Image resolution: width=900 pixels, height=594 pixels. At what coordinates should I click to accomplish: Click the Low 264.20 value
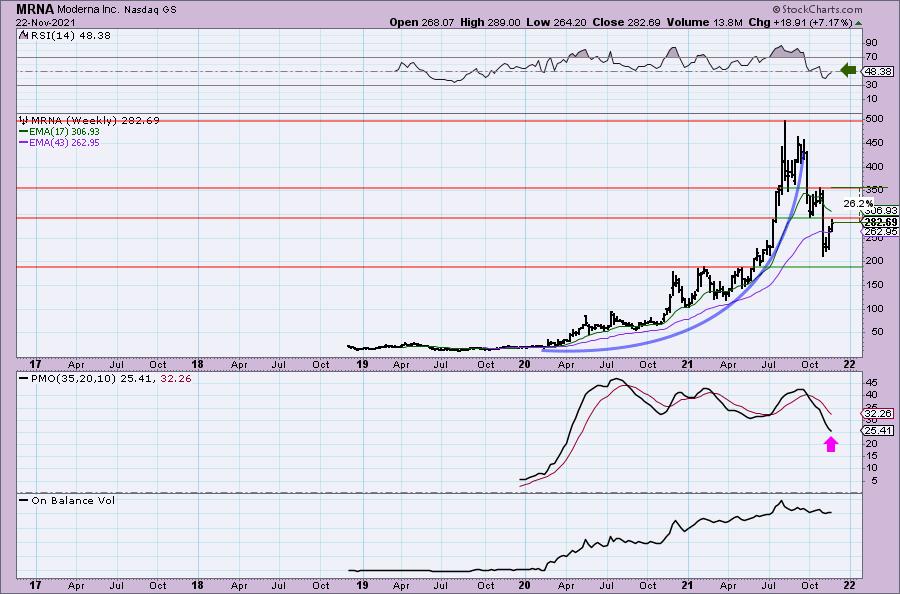click(x=556, y=22)
